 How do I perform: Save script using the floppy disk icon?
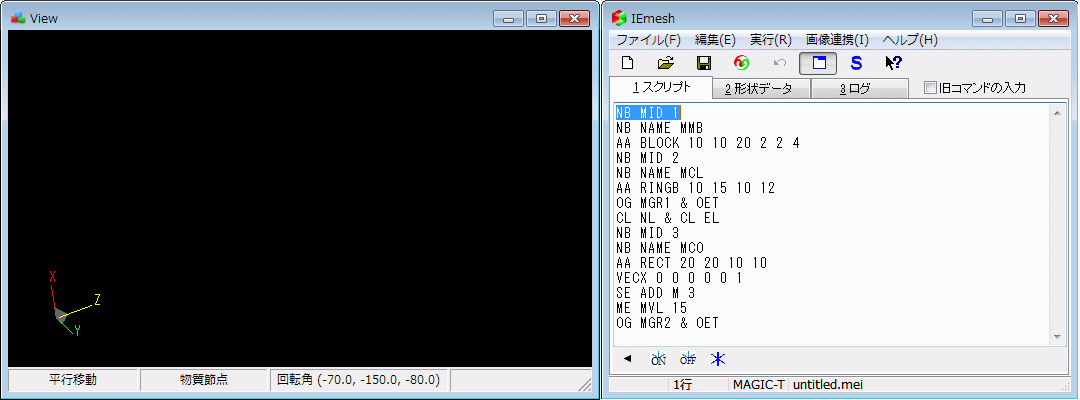click(704, 63)
